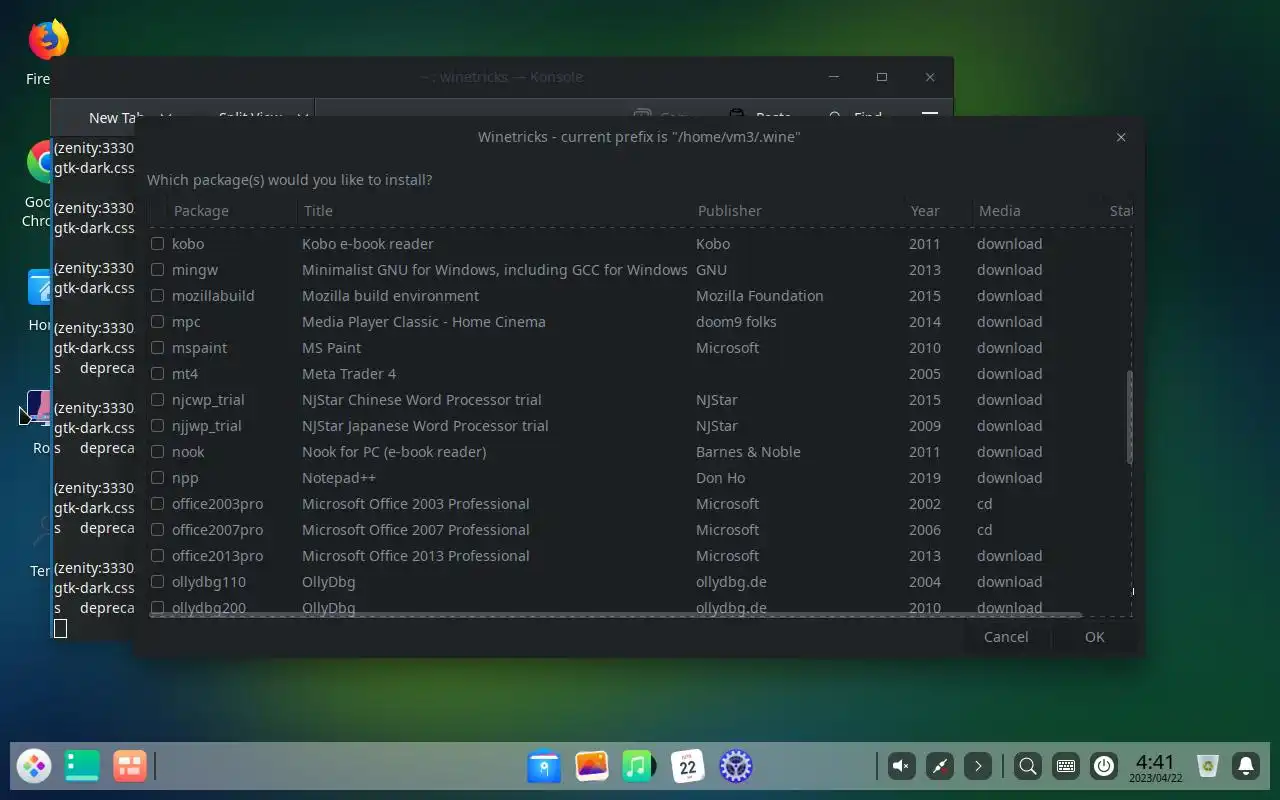
Task: Check the office2003pro checkbox
Action: click(157, 504)
